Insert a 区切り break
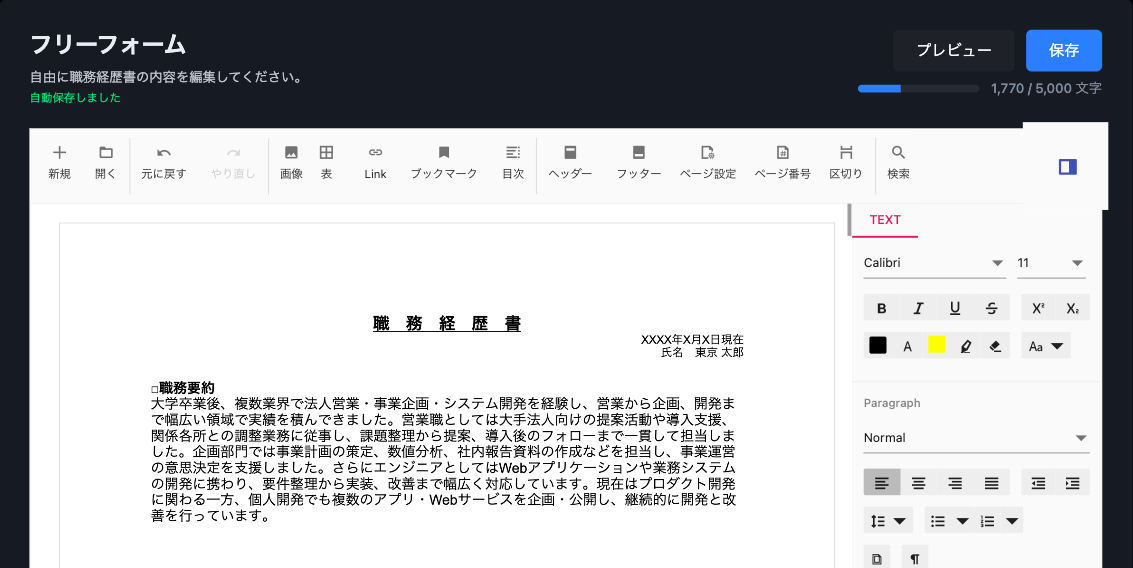The height and width of the screenshot is (568, 1133). (x=845, y=162)
